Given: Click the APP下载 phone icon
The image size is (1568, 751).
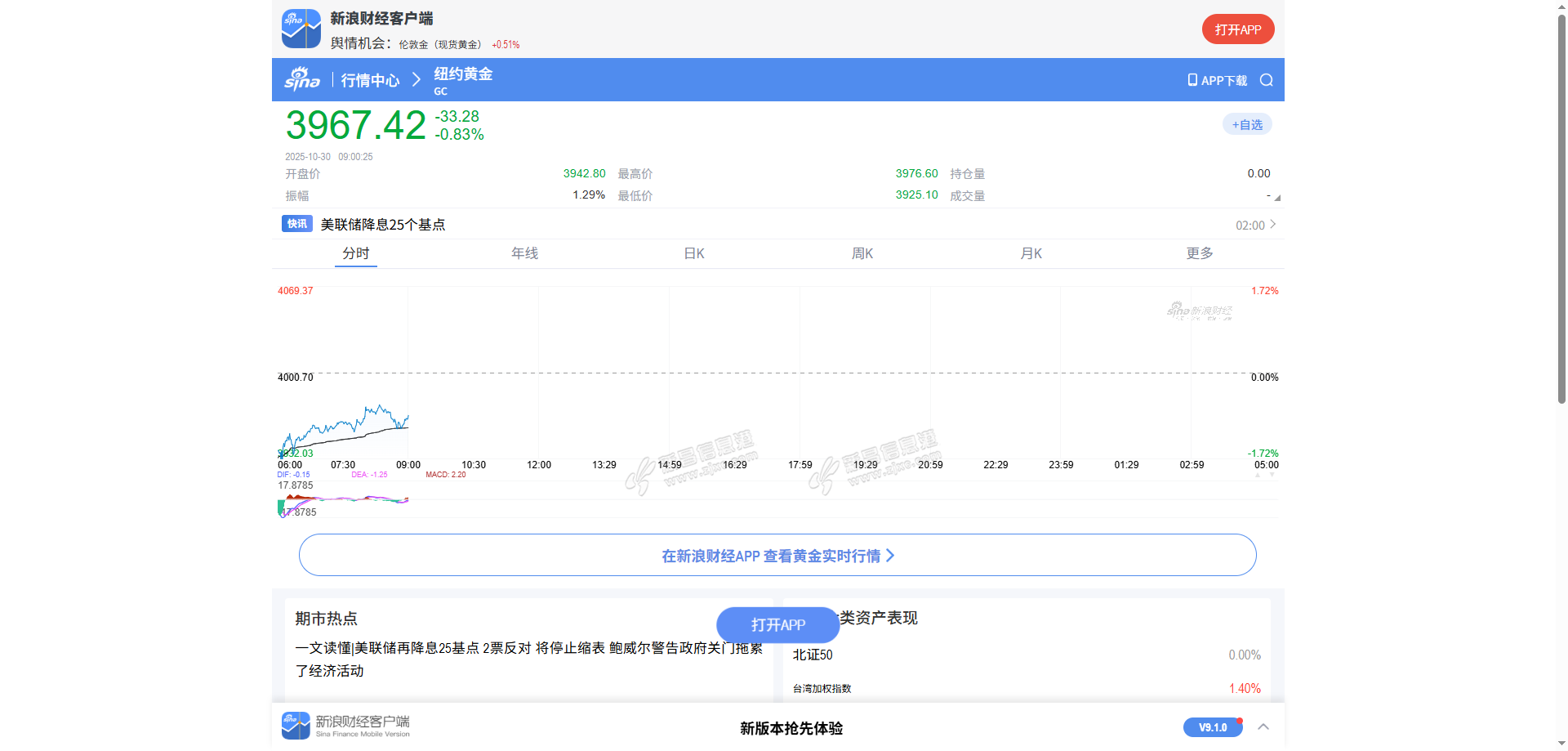Looking at the screenshot, I should tap(1192, 80).
